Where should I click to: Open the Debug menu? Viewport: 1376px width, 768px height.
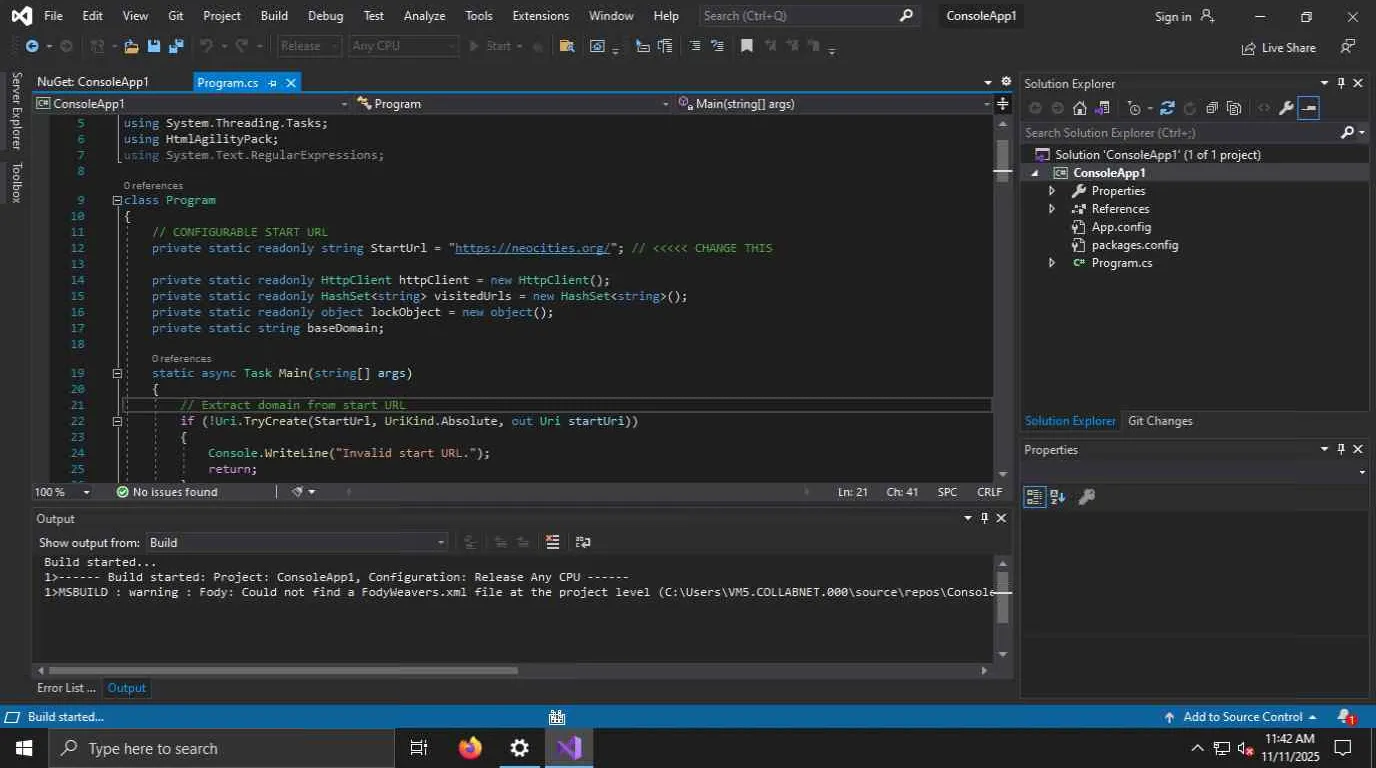[x=325, y=16]
